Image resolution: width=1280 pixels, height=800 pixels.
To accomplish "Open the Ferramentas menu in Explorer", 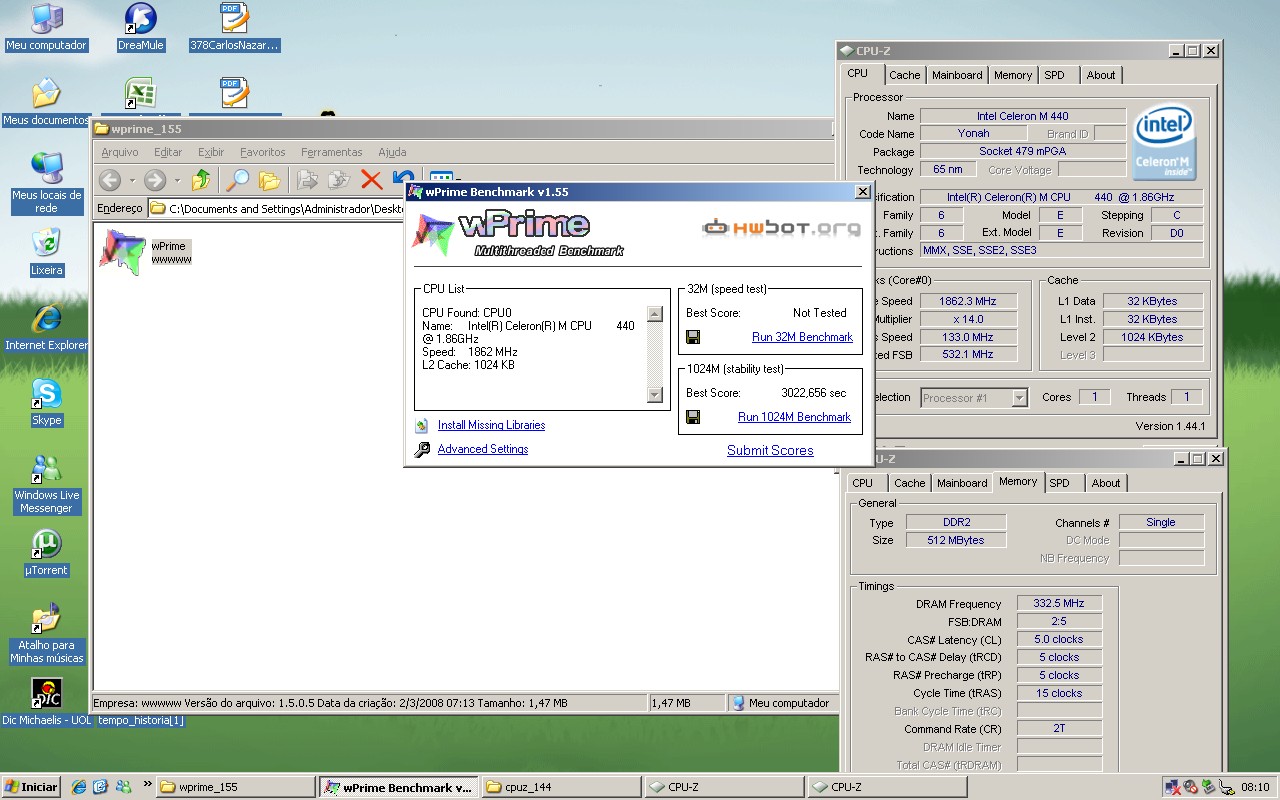I will click(331, 152).
